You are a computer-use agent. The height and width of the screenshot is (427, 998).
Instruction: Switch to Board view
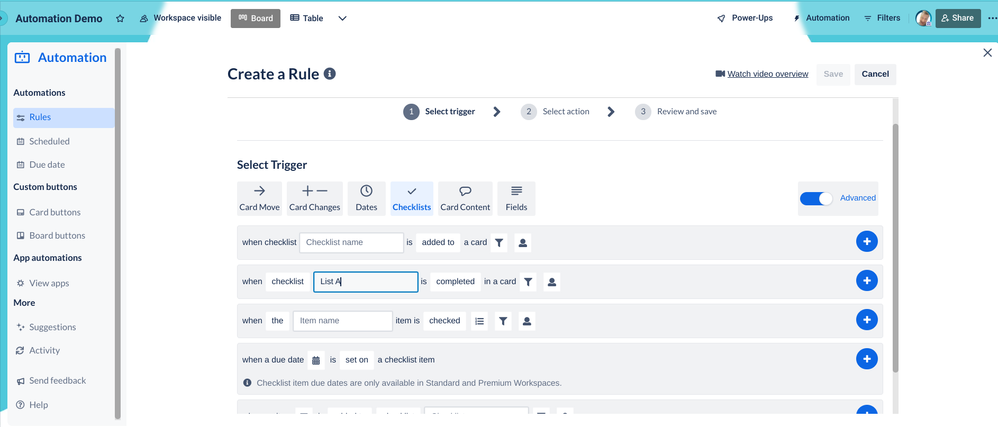tap(255, 18)
